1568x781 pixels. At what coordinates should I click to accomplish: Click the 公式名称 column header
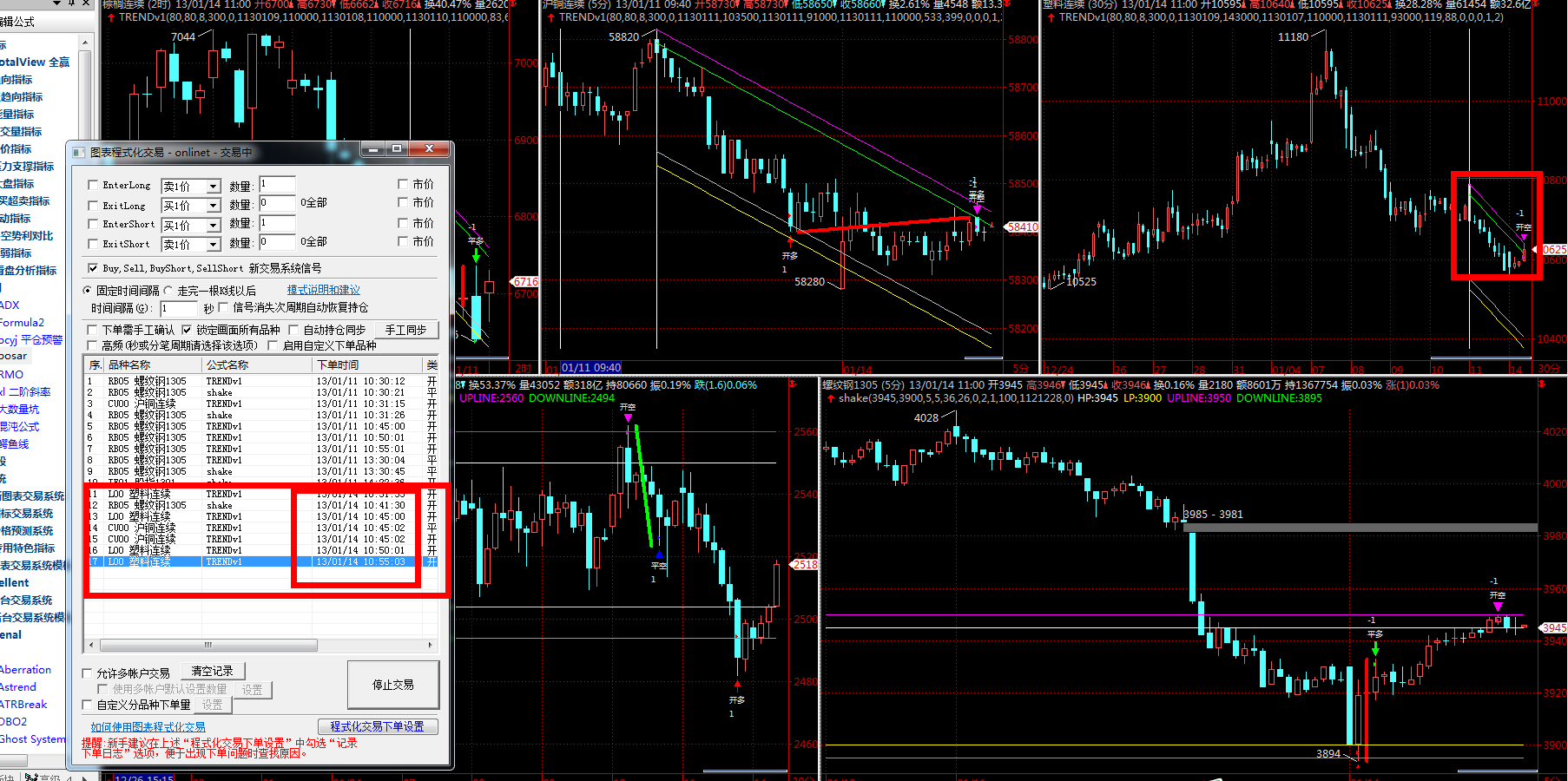tap(227, 364)
